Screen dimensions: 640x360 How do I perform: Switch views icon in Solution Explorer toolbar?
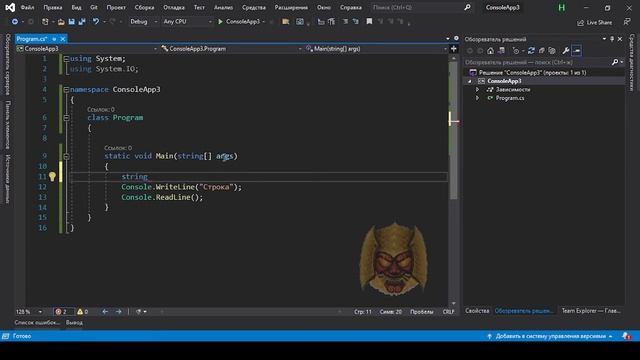coord(501,51)
